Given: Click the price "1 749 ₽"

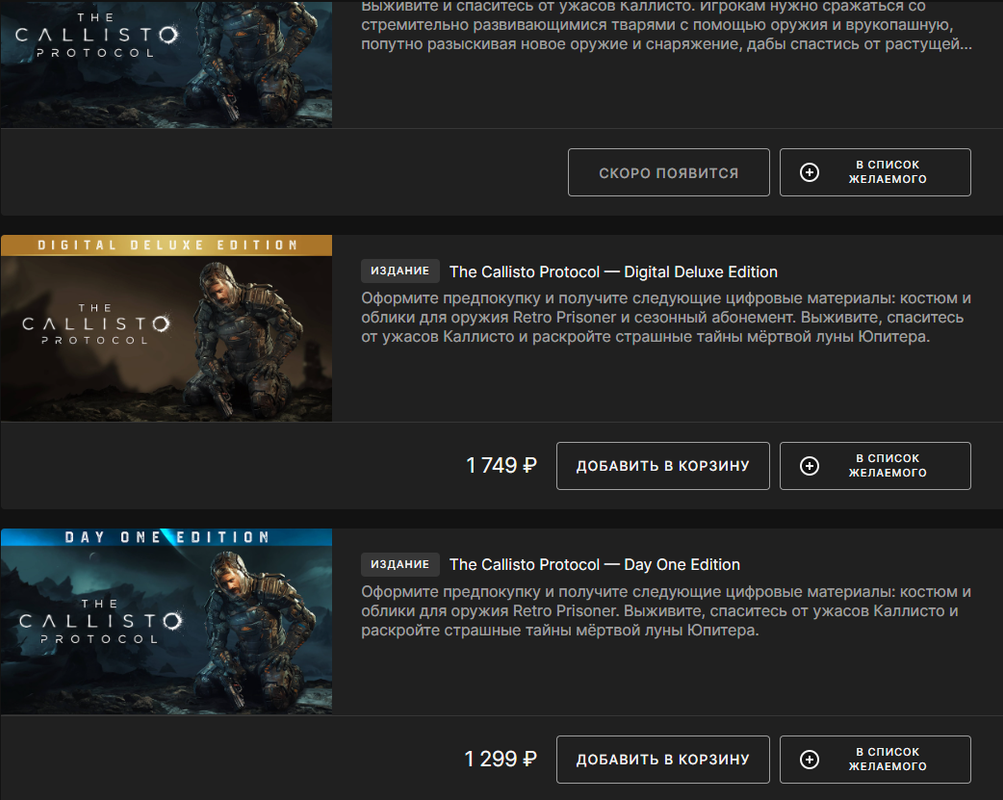Looking at the screenshot, I should 502,466.
